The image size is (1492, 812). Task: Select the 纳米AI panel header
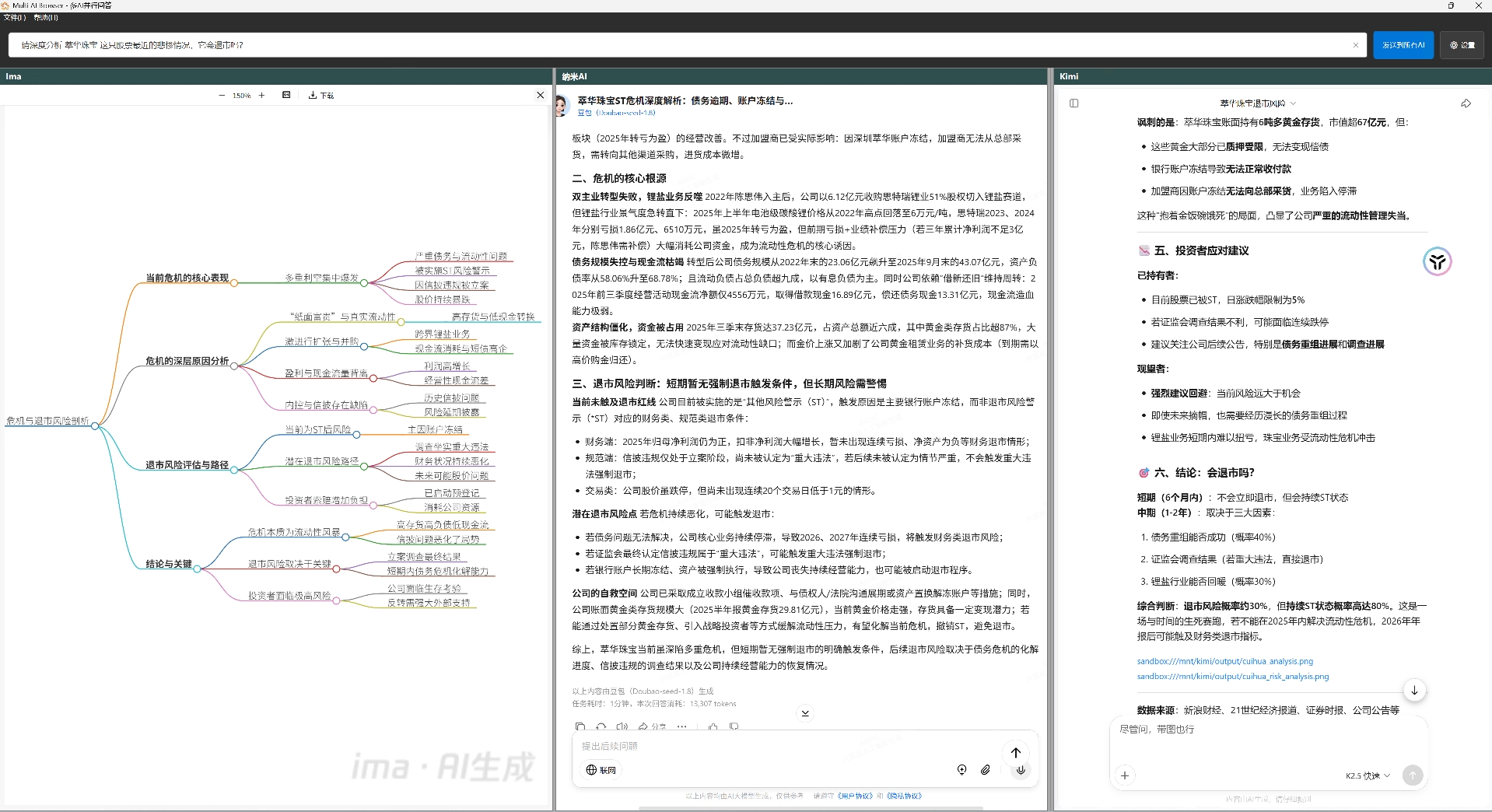(801, 76)
